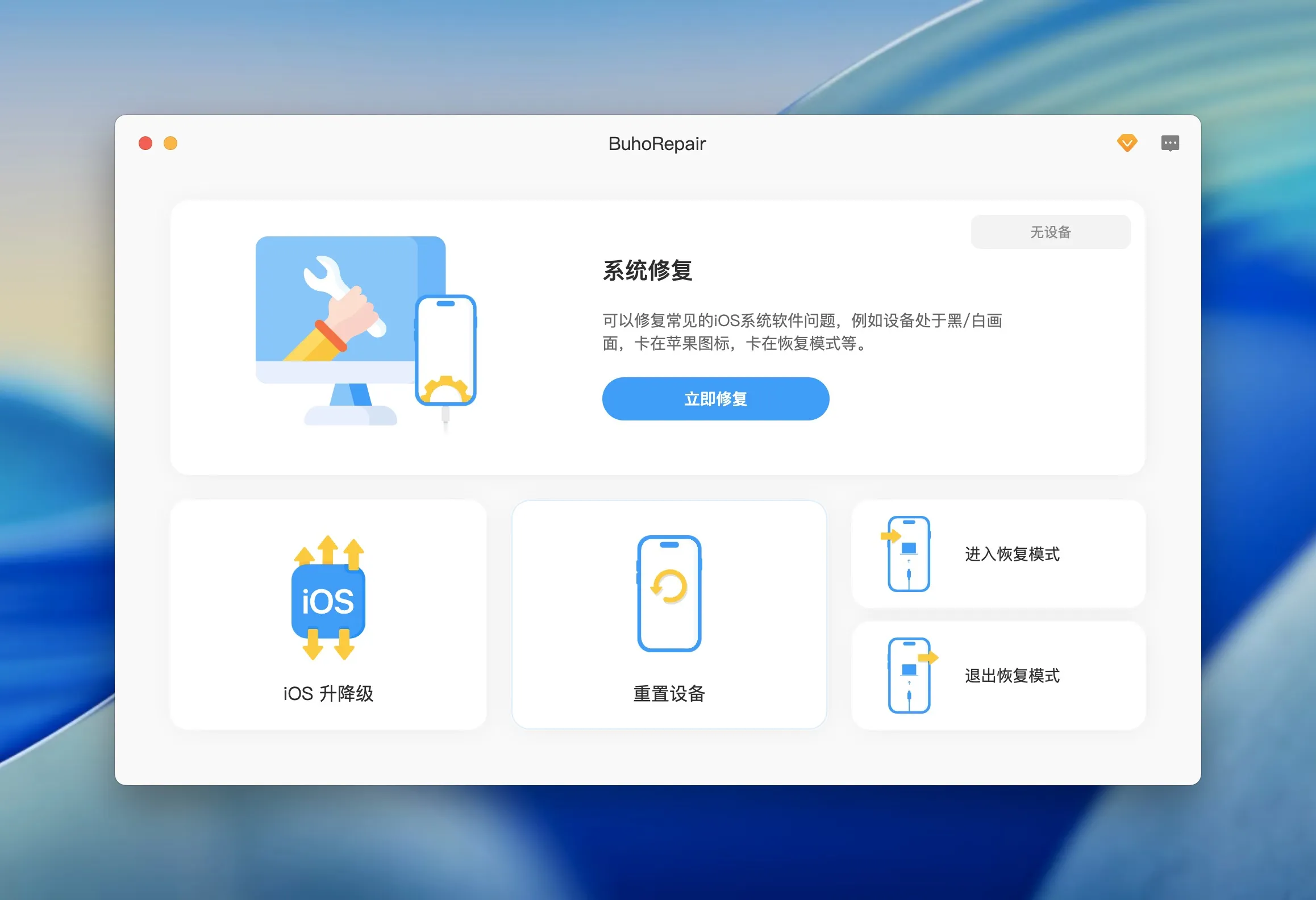
Task: Click the BuhoRepair title bar text
Action: point(657,143)
